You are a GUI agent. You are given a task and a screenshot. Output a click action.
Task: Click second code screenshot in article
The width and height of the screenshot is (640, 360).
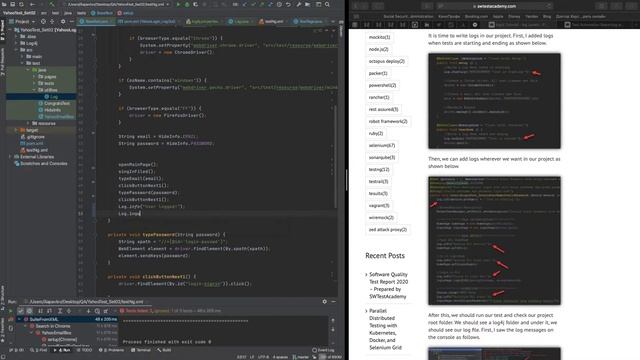(494, 240)
